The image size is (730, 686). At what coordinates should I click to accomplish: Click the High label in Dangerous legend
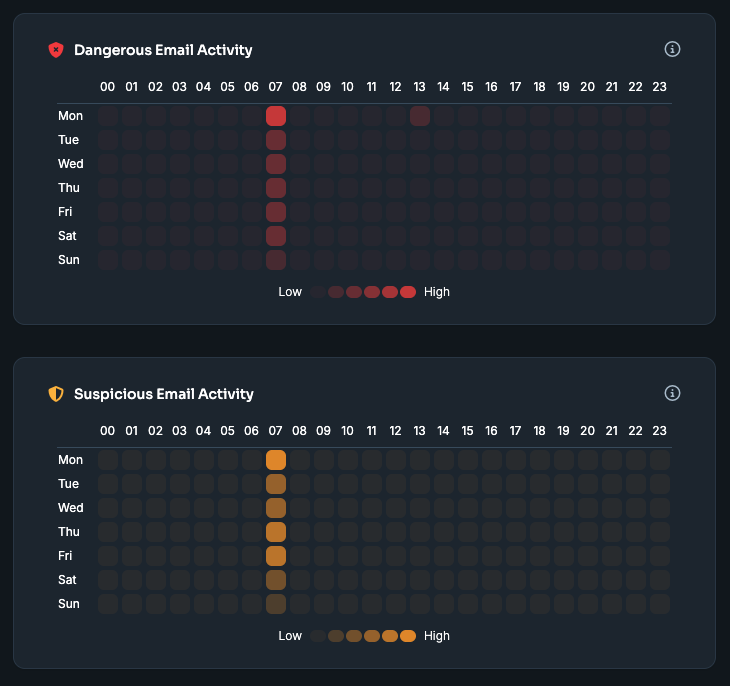pos(437,292)
